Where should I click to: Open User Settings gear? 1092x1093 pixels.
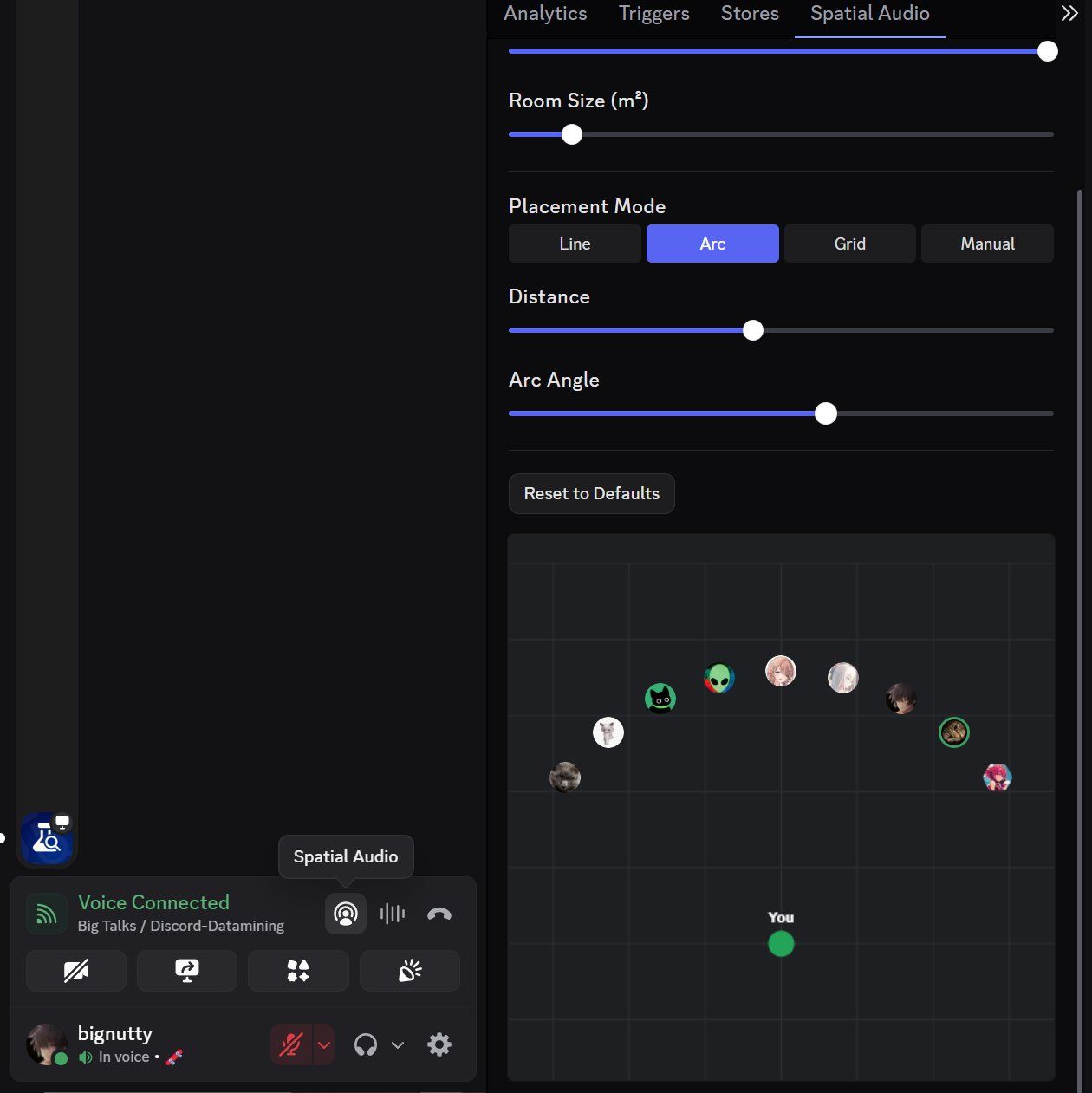point(439,1044)
